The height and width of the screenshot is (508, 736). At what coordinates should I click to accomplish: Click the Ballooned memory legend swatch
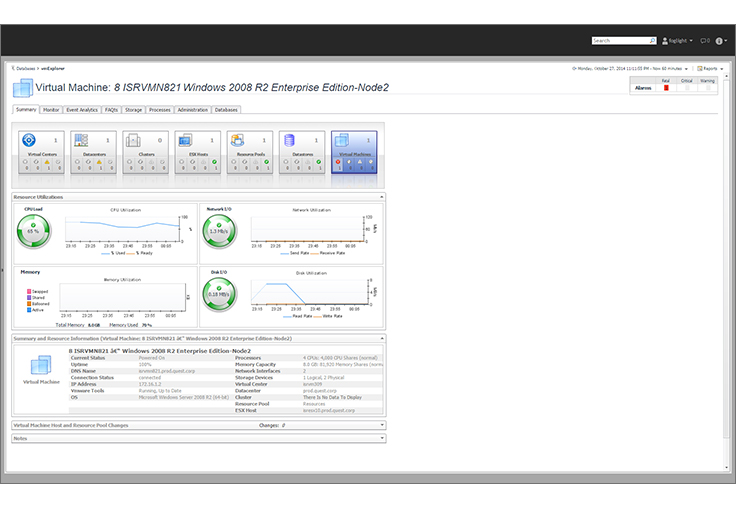point(29,304)
